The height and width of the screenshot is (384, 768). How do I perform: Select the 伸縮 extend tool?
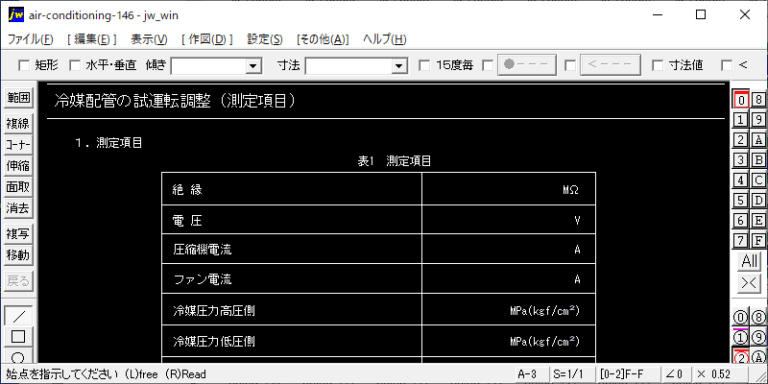pos(18,166)
